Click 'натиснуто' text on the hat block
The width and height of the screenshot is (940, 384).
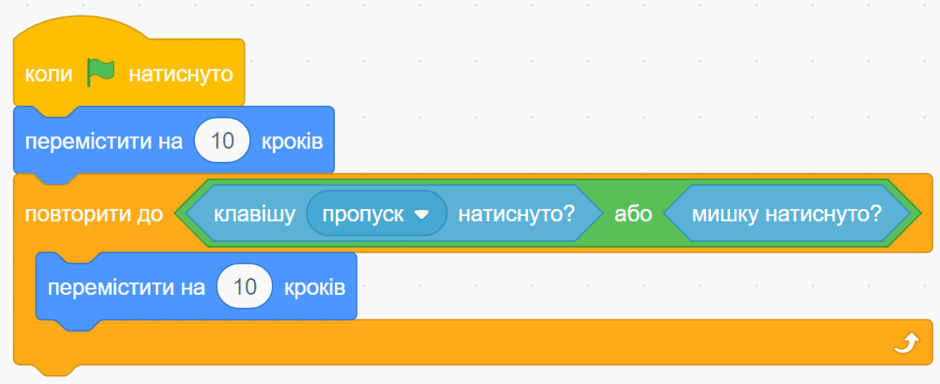click(181, 75)
